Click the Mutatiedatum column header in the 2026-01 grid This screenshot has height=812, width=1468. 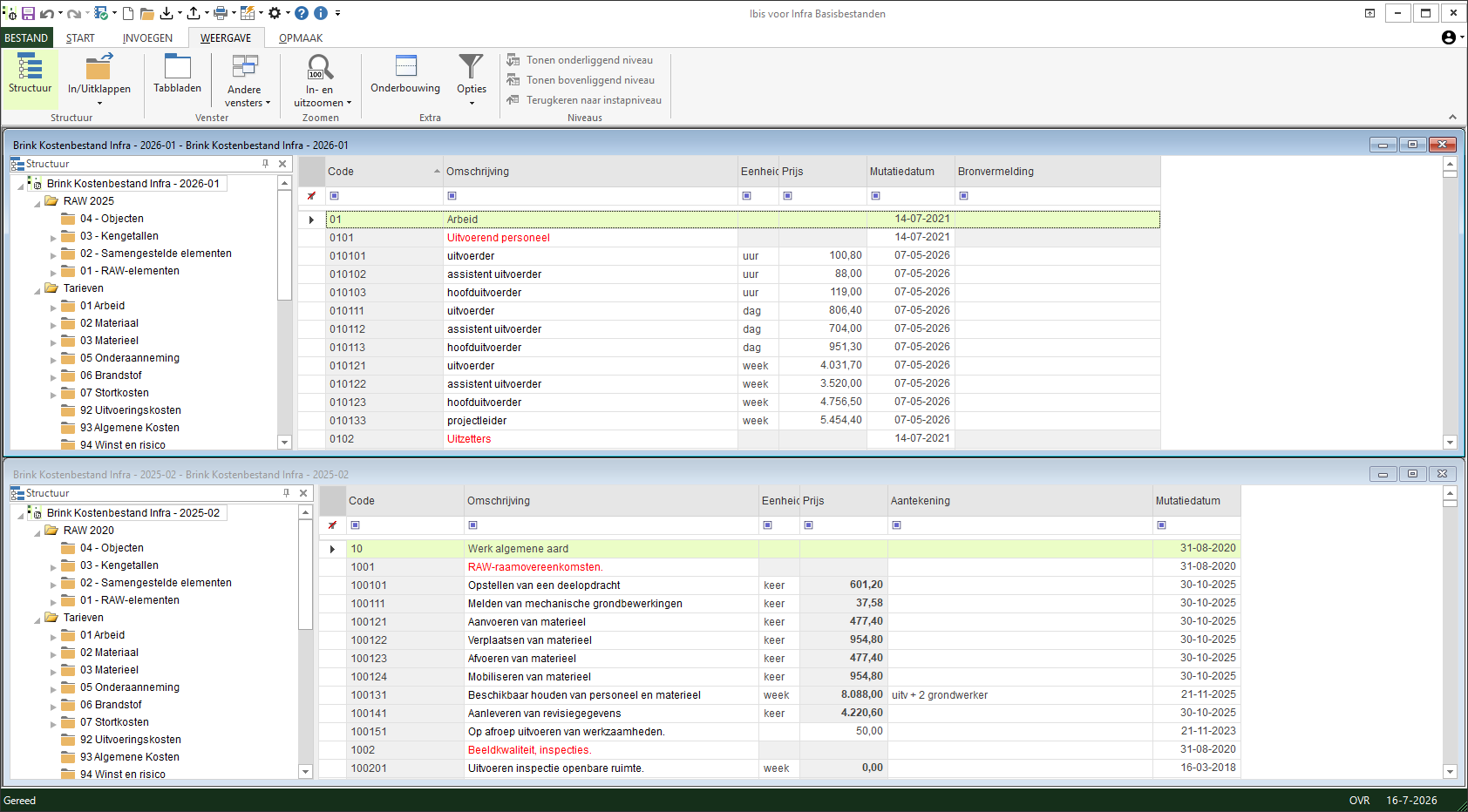(x=911, y=172)
